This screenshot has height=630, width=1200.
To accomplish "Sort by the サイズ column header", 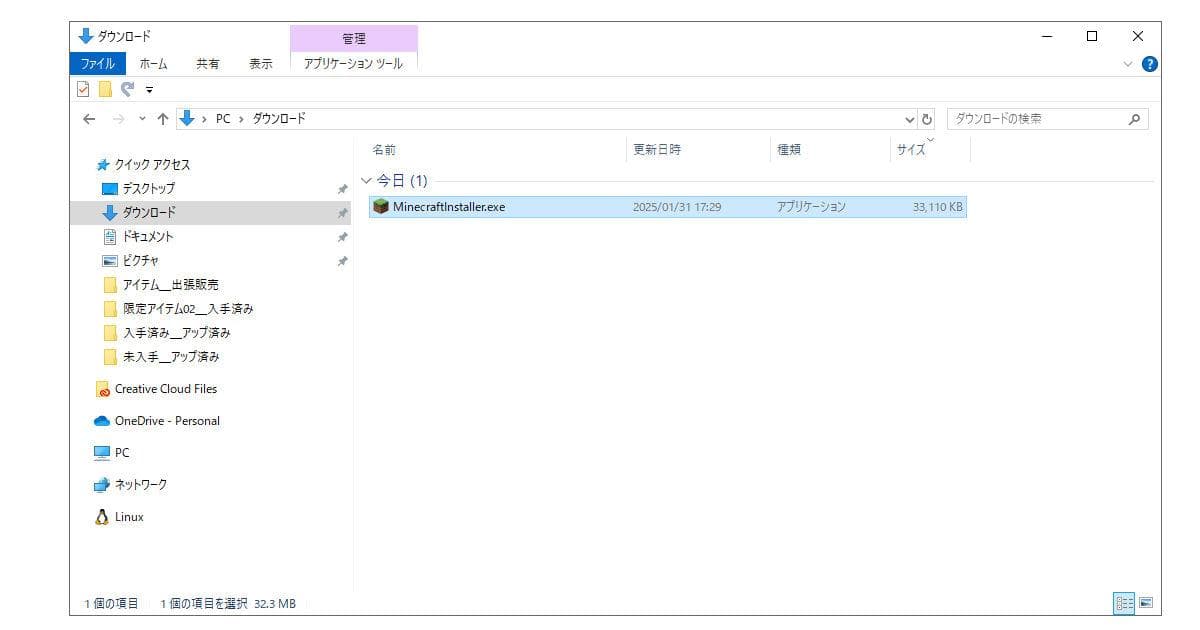I will tap(911, 149).
